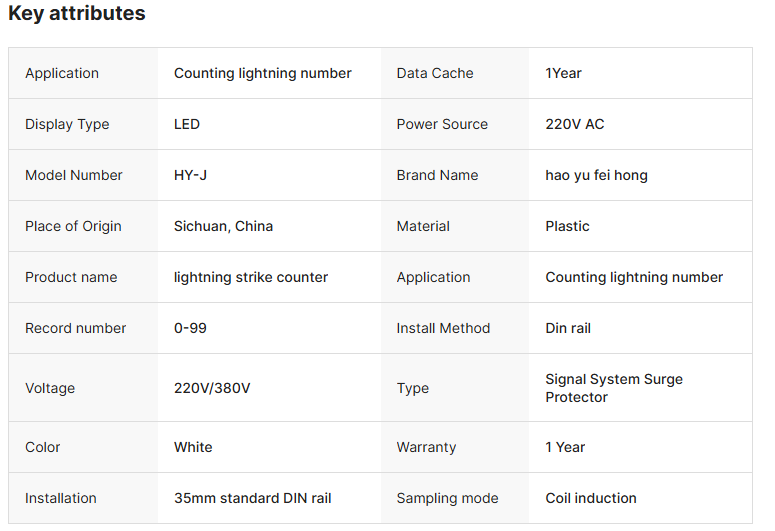Select the "220V/380V" voltage value
Viewport: 775px width, 531px height.
[x=212, y=388]
